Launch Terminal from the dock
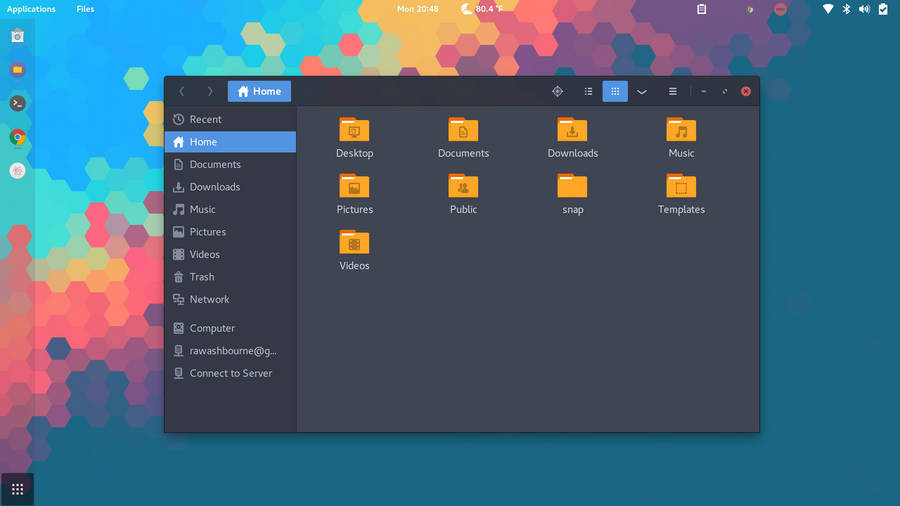900x506 pixels. (17, 103)
